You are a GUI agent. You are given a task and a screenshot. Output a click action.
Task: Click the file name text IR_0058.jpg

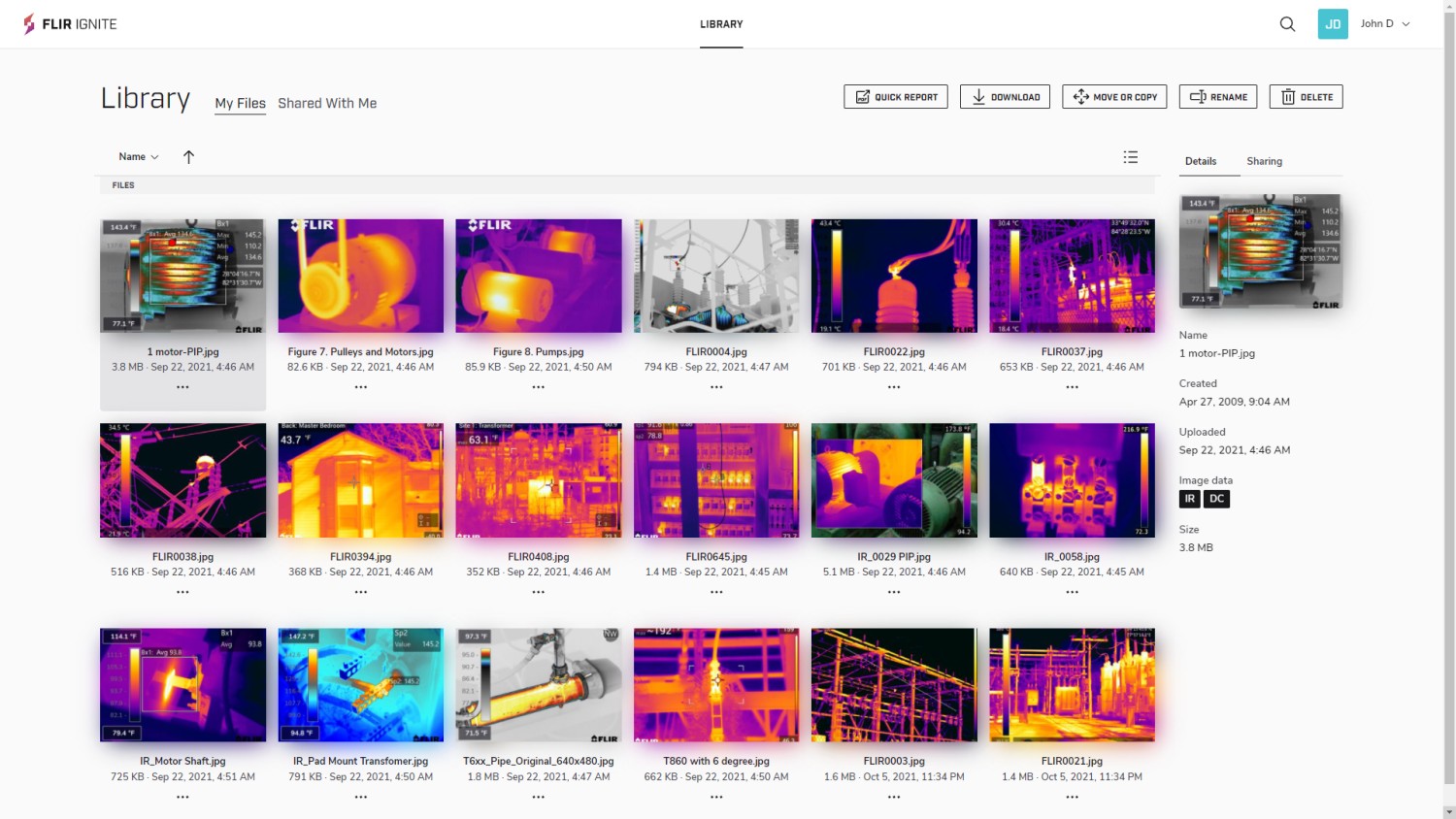[1072, 557]
